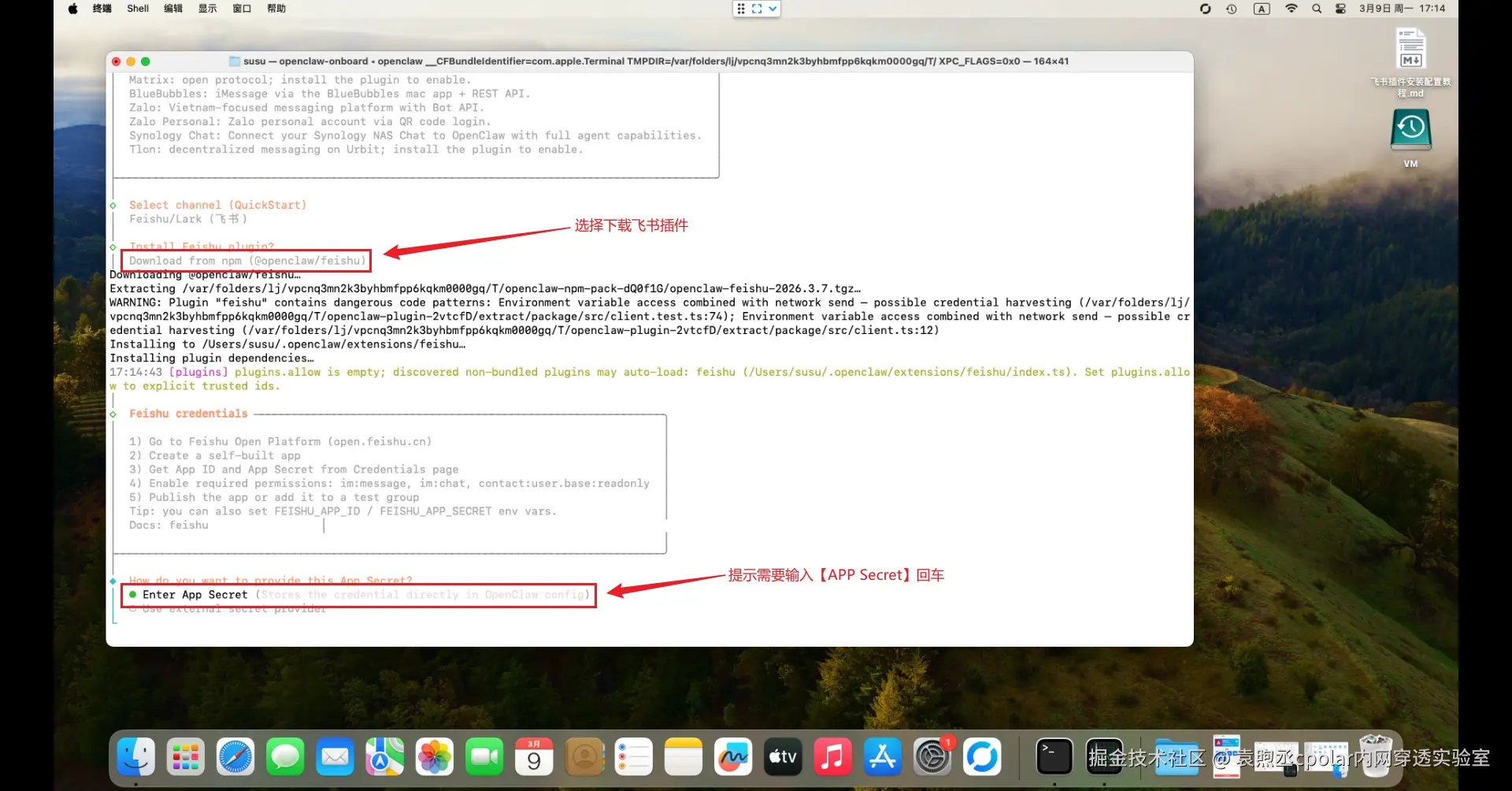1512x791 pixels.
Task: Open the Photos app in the Dock
Action: click(x=435, y=757)
